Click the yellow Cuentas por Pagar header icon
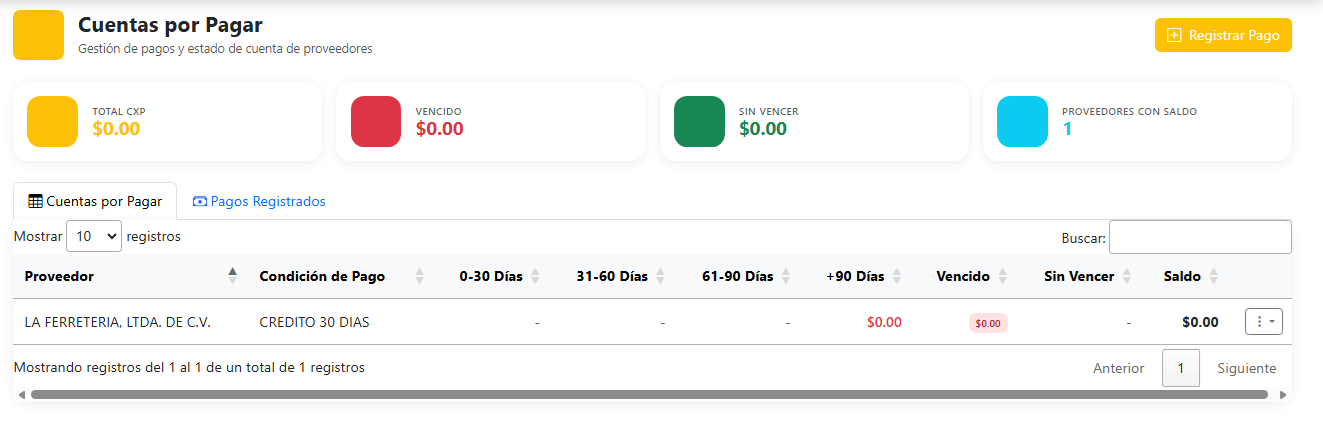The height and width of the screenshot is (421, 1323). [38, 35]
